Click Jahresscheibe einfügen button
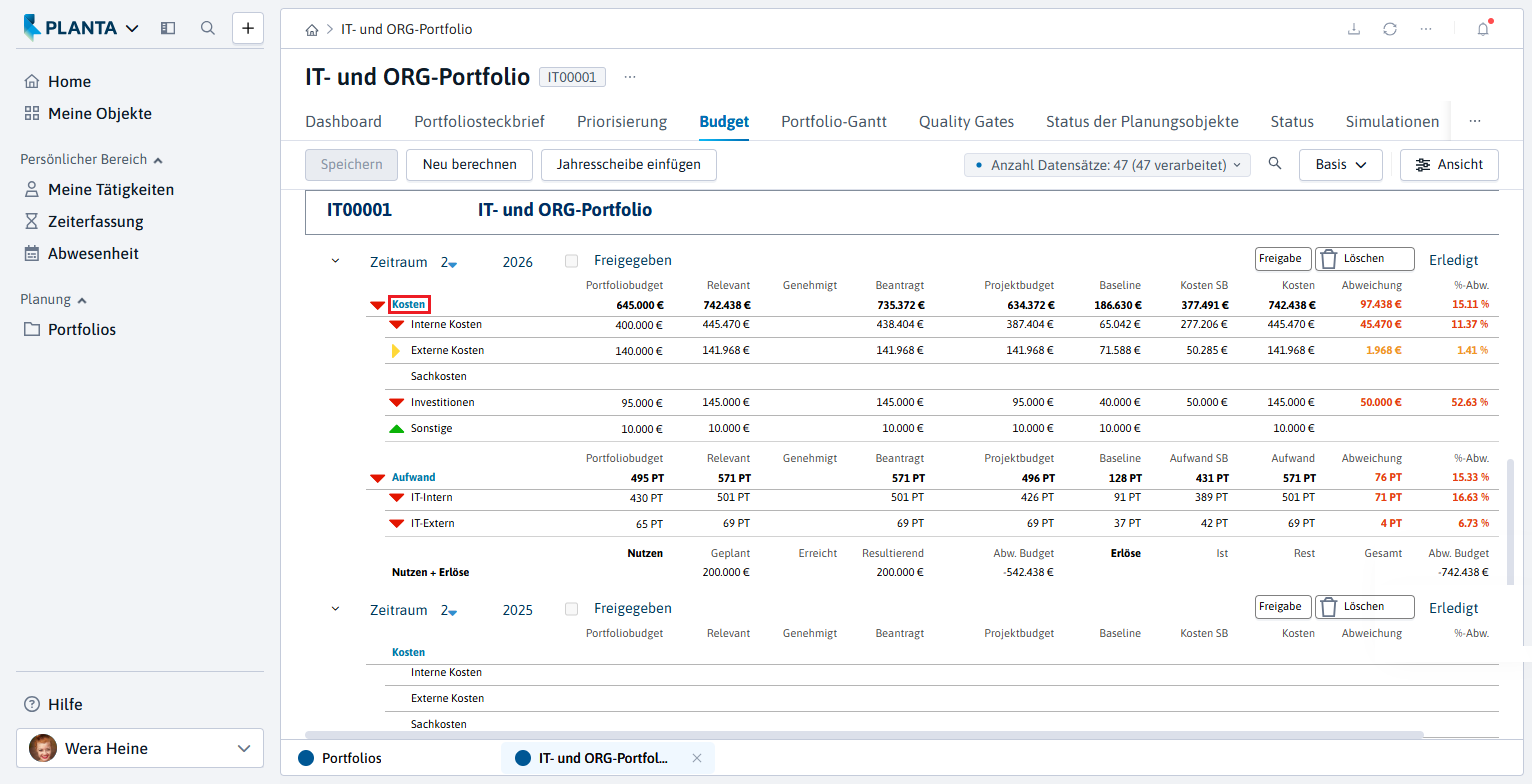The height and width of the screenshot is (784, 1532). (629, 165)
